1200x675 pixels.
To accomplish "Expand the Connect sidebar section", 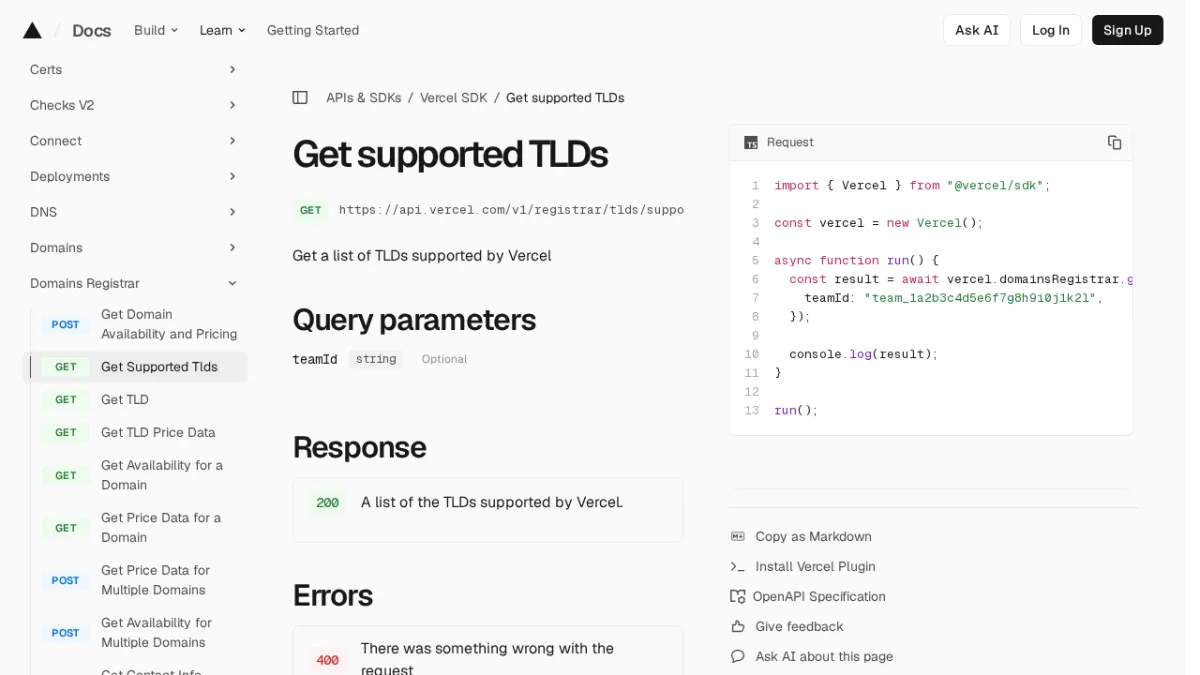I will 134,141.
